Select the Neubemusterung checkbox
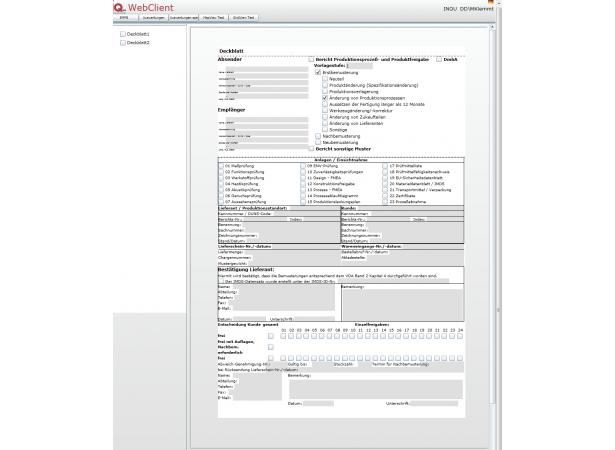This screenshot has height=450, width=615. point(318,142)
